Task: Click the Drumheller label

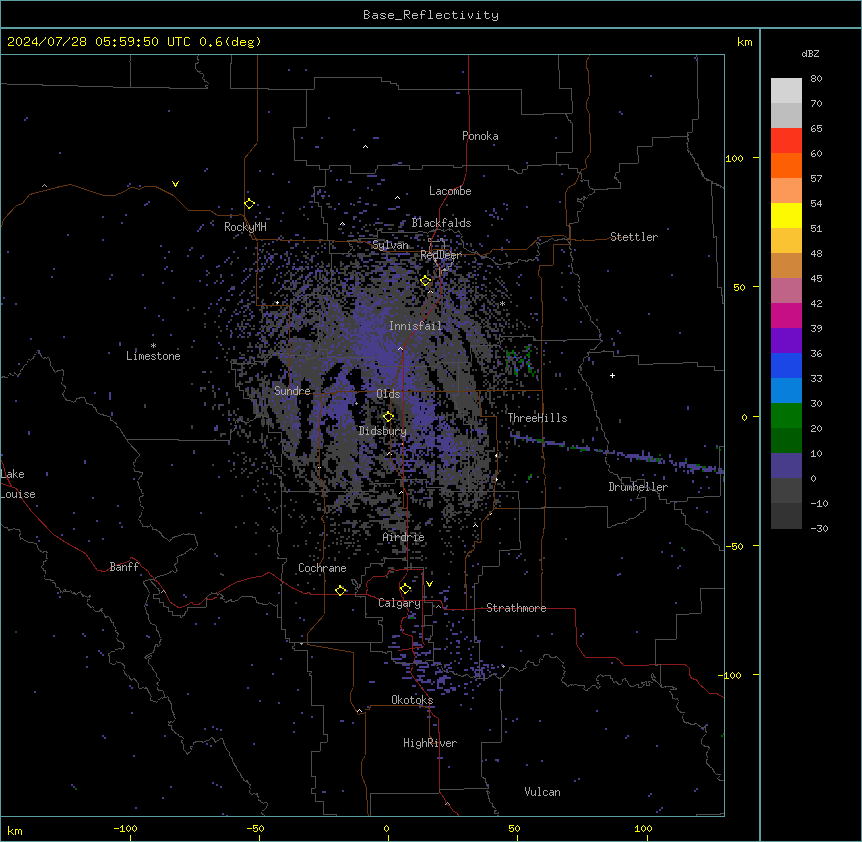Action: (638, 487)
